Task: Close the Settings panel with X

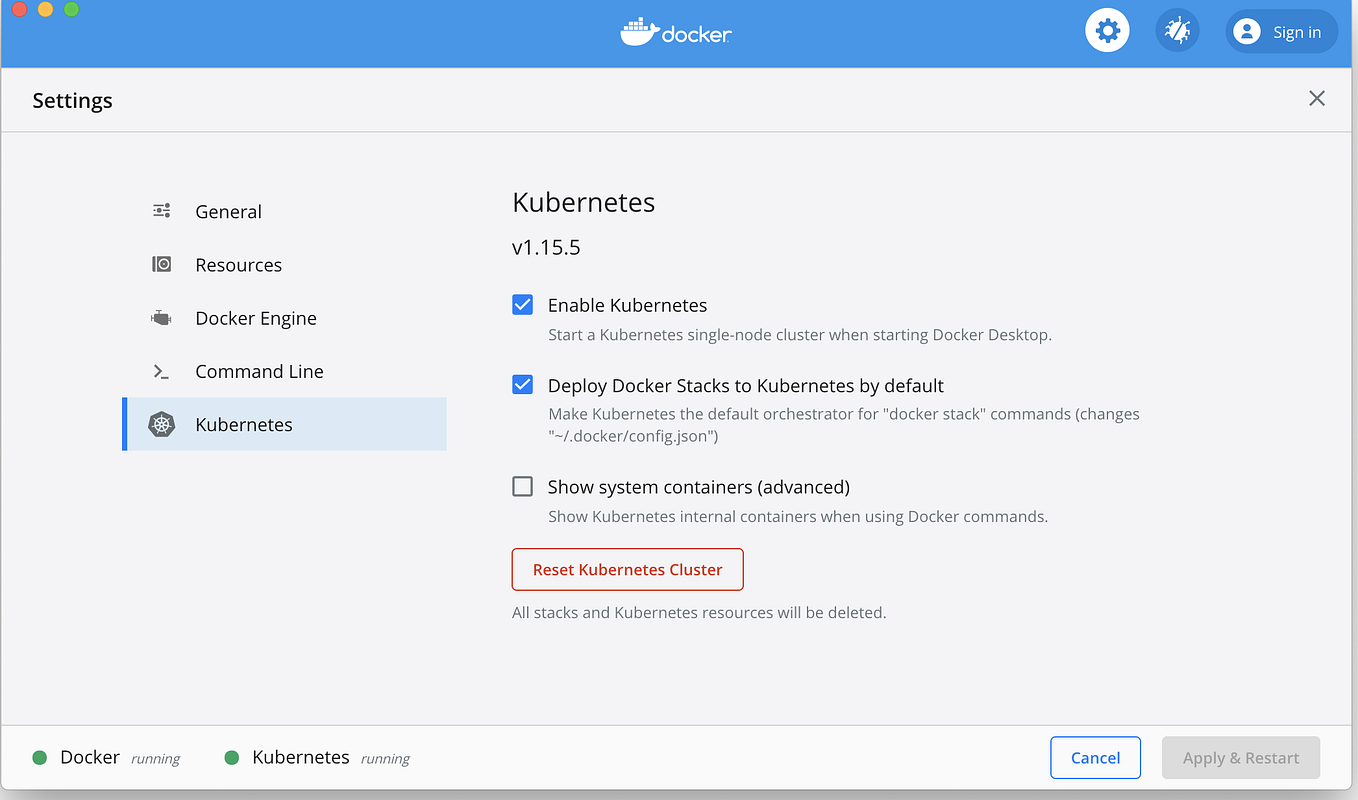Action: point(1317,98)
